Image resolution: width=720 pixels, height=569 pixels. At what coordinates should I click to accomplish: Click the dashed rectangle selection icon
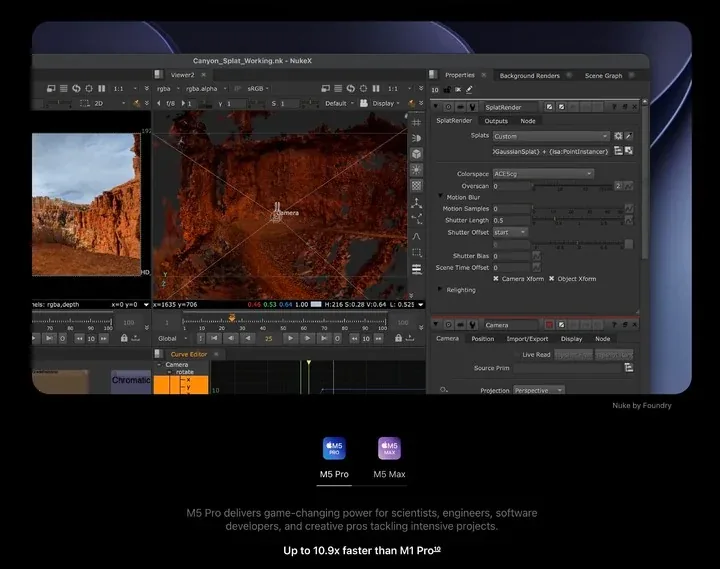416,253
